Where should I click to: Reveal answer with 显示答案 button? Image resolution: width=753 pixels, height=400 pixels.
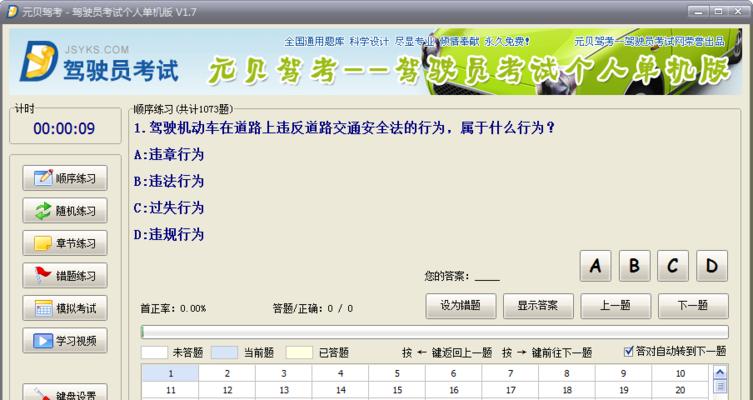click(x=538, y=306)
